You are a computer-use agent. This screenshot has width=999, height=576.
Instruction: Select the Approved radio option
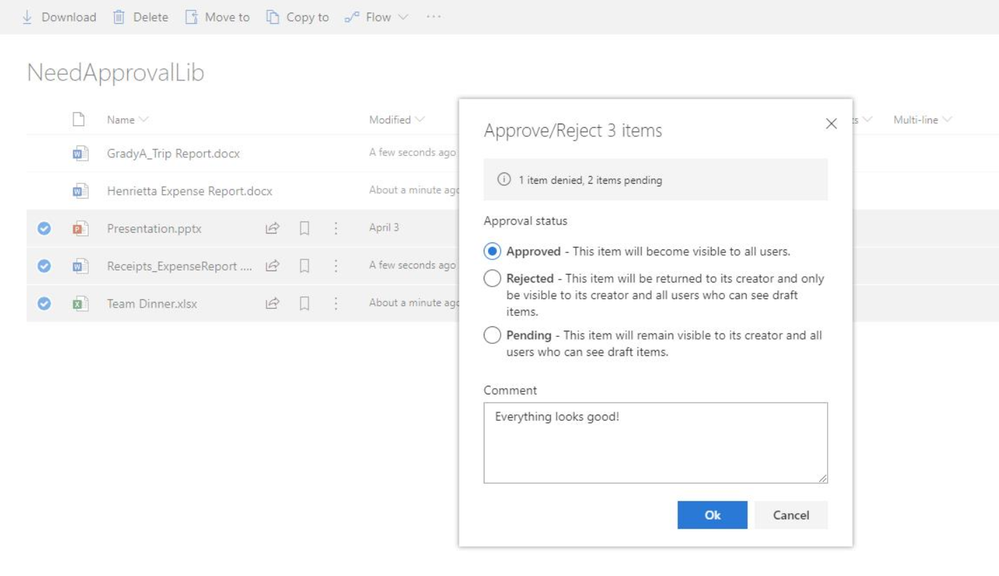click(492, 251)
